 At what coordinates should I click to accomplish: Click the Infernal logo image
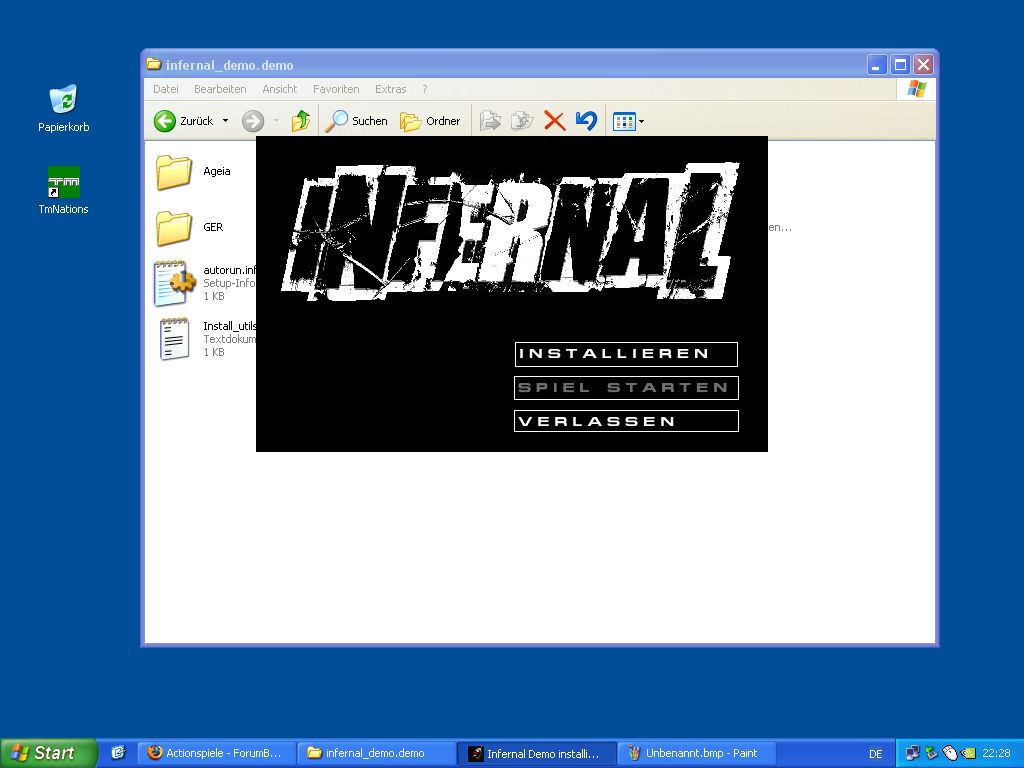click(511, 232)
